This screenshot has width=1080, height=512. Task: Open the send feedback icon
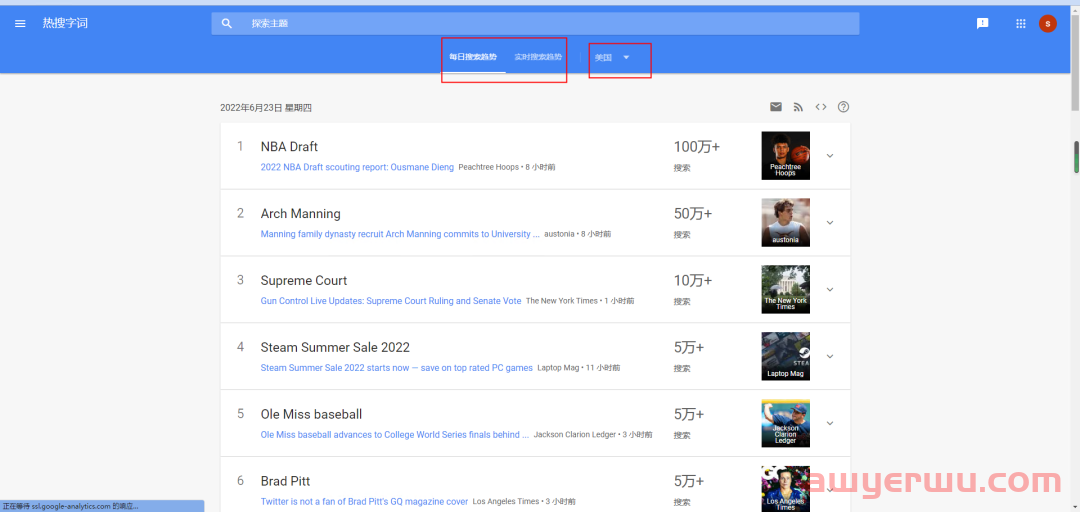click(983, 23)
